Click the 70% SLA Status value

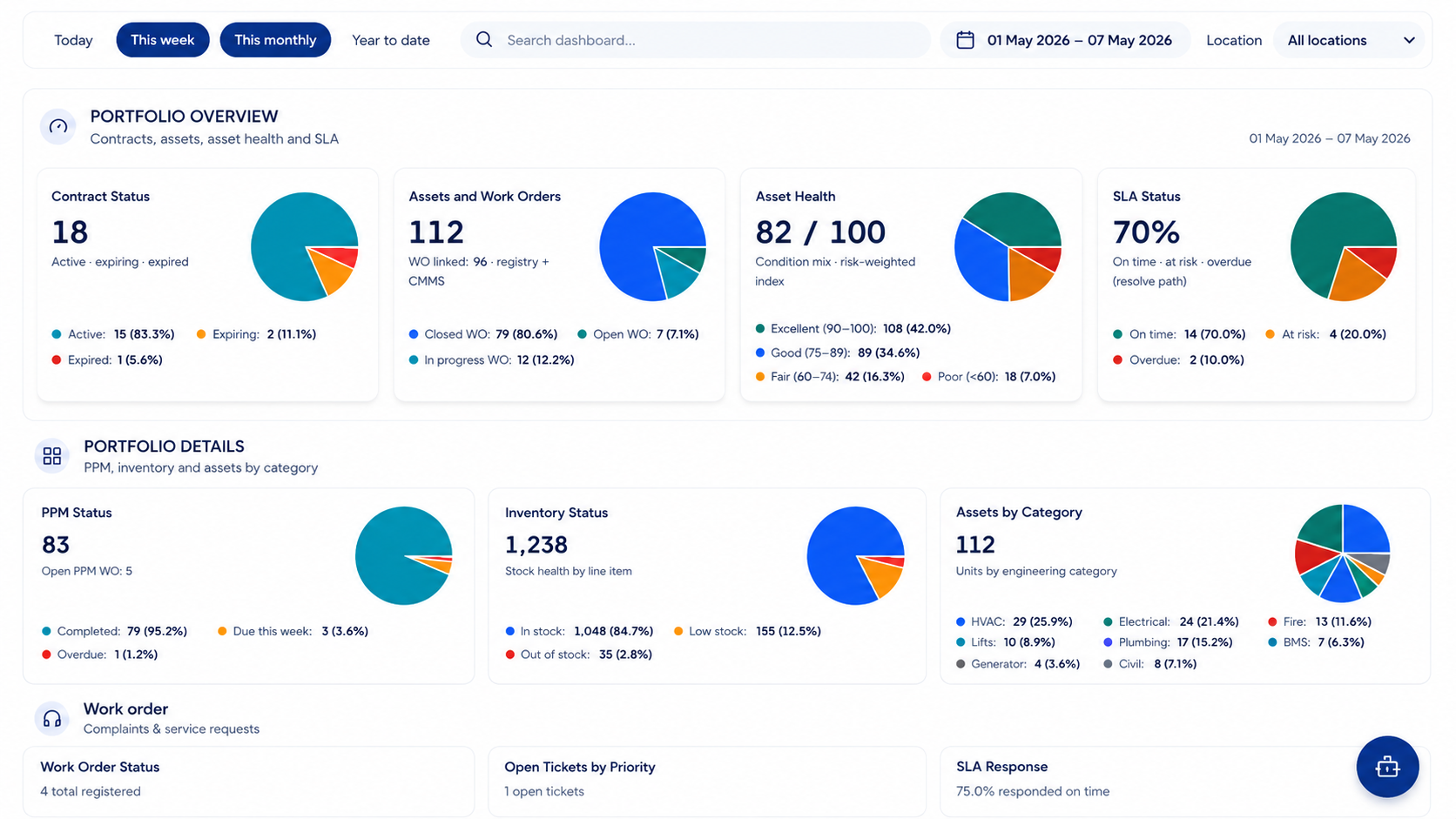click(1146, 232)
